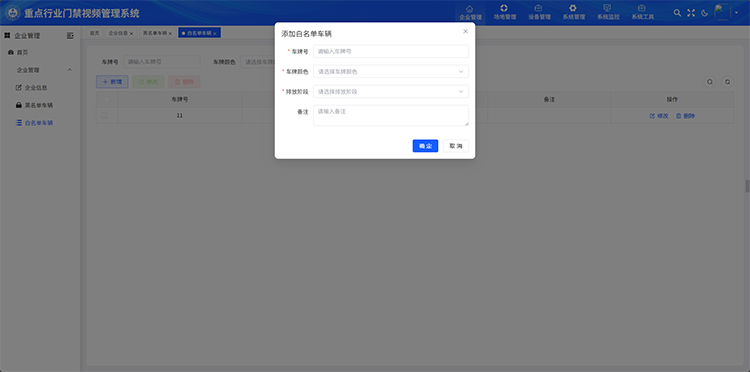The height and width of the screenshot is (372, 750).
Task: Click the 备注 textarea in the dialog
Action: [391, 115]
